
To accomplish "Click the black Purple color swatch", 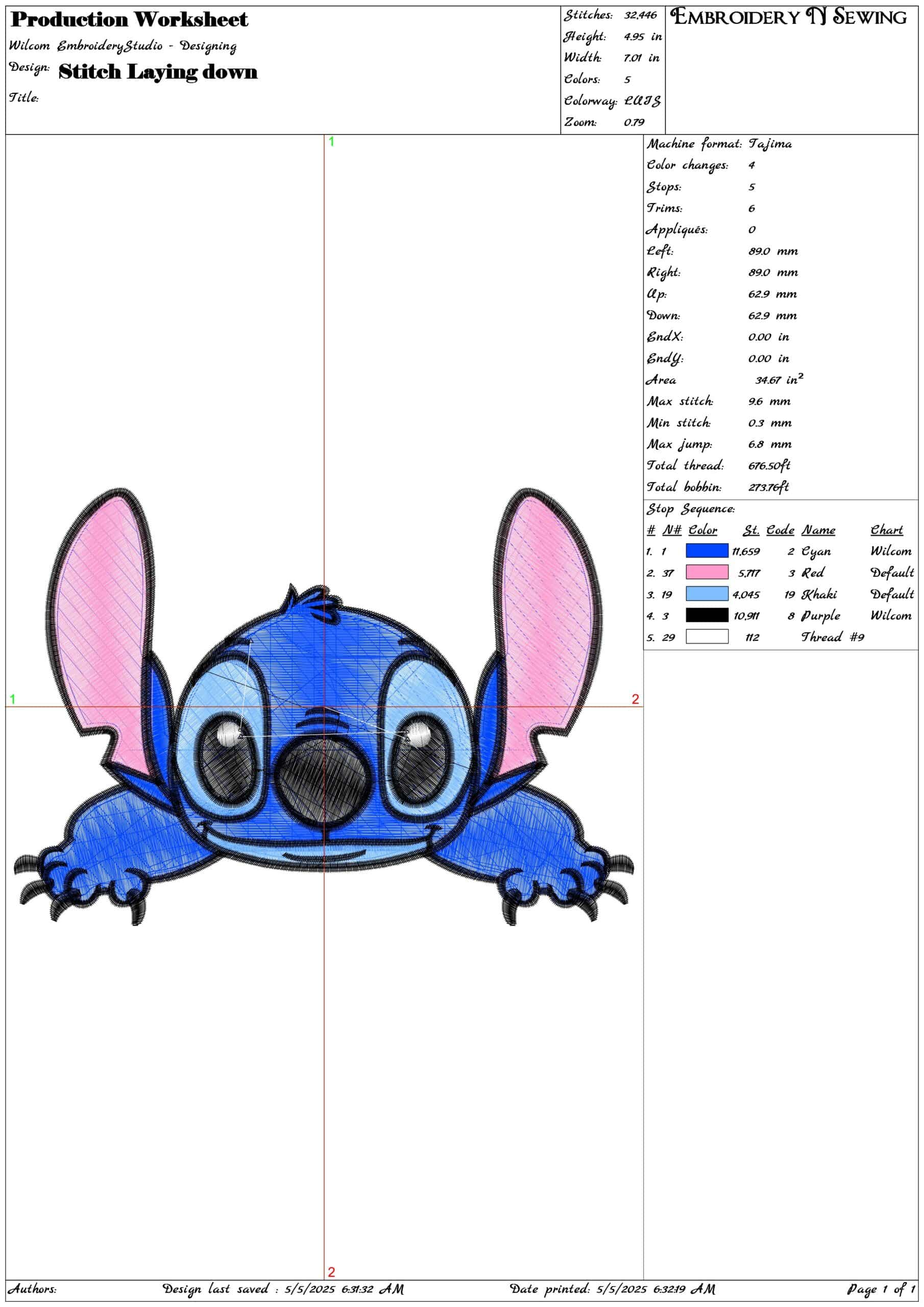I will 707,615.
